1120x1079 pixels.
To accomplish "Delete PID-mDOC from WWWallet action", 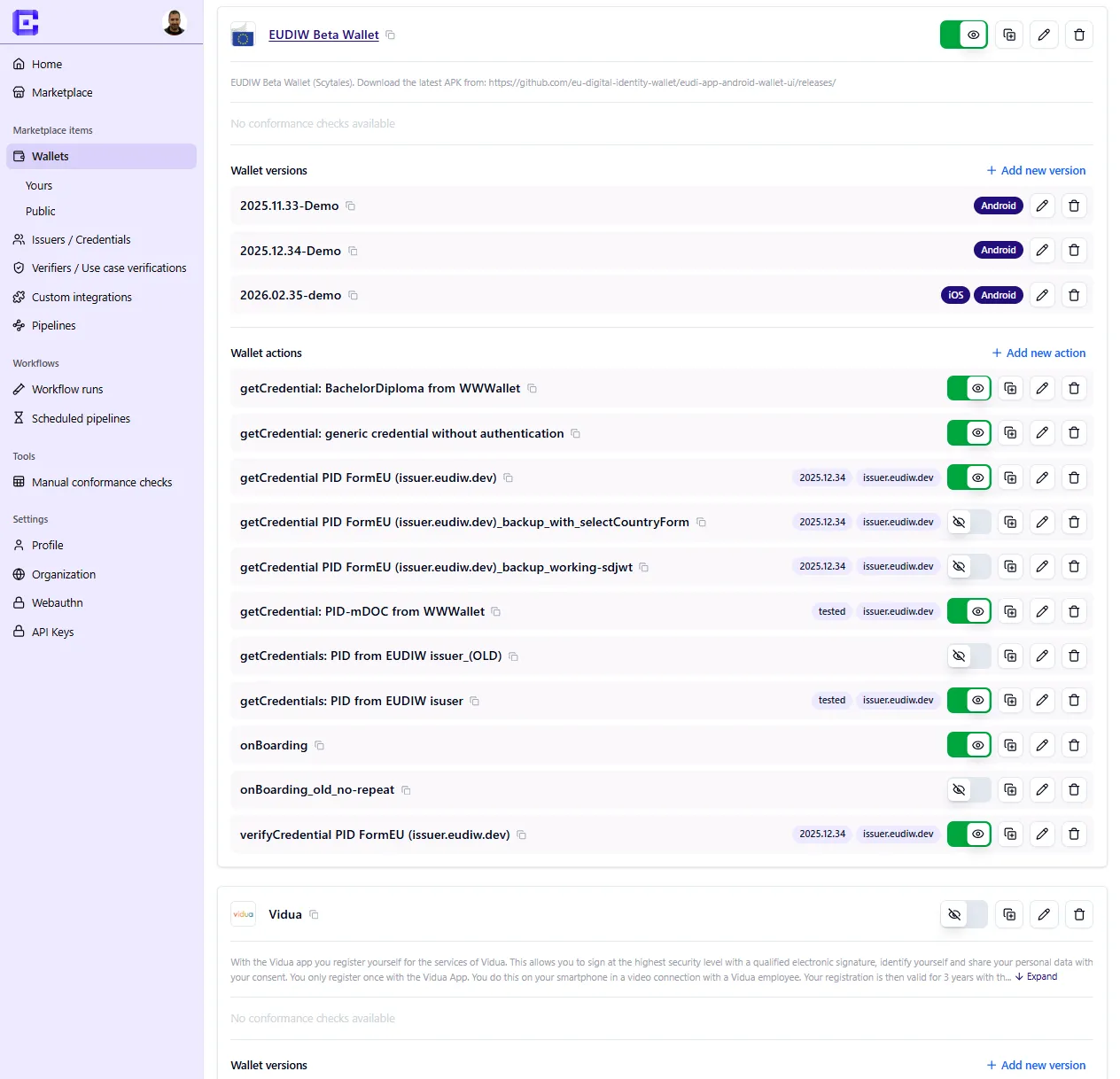I will point(1074,611).
